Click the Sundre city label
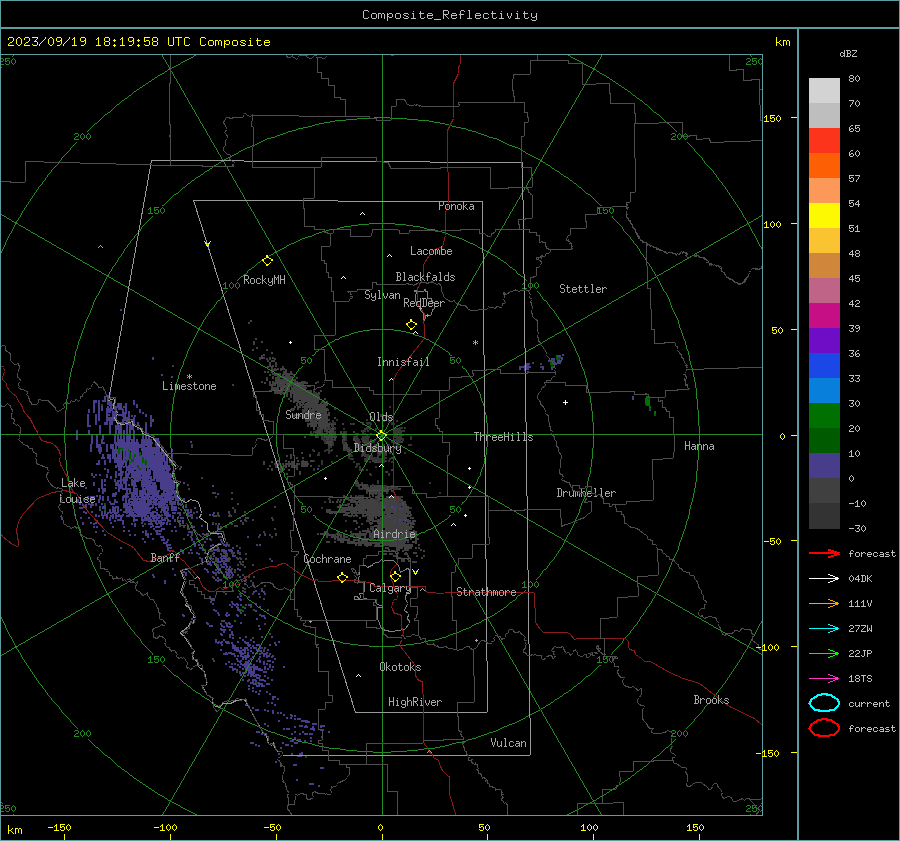 [303, 414]
